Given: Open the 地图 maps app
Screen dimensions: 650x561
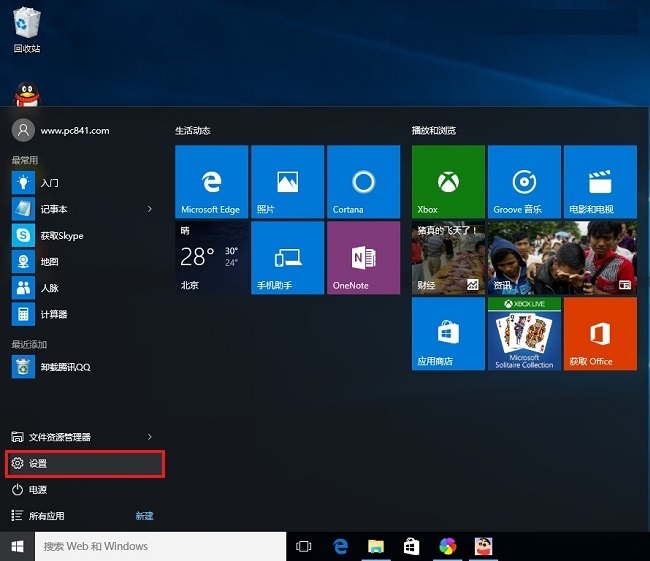Looking at the screenshot, I should coord(83,262).
